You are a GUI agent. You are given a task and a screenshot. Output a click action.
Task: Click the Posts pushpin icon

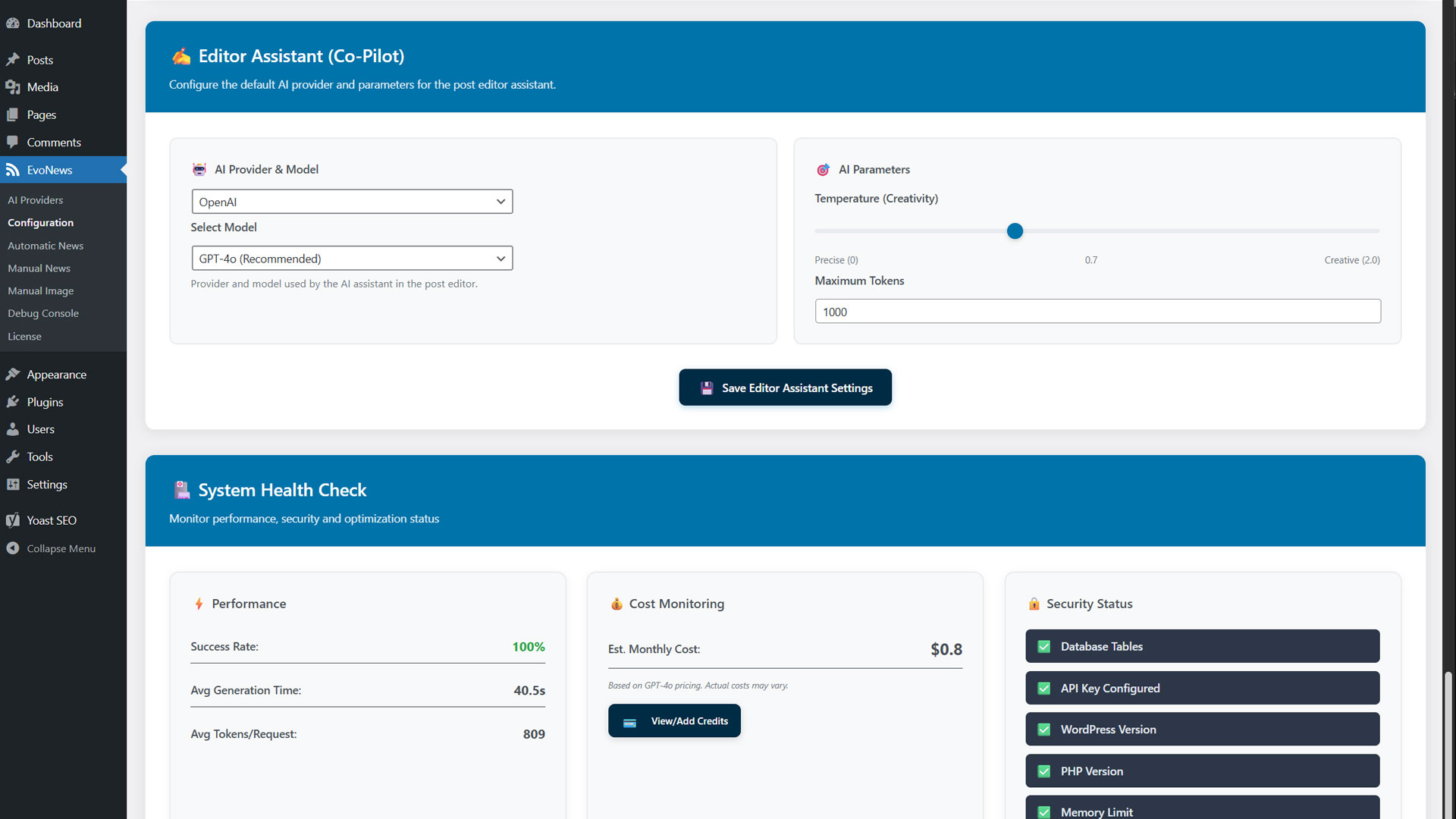[13, 60]
